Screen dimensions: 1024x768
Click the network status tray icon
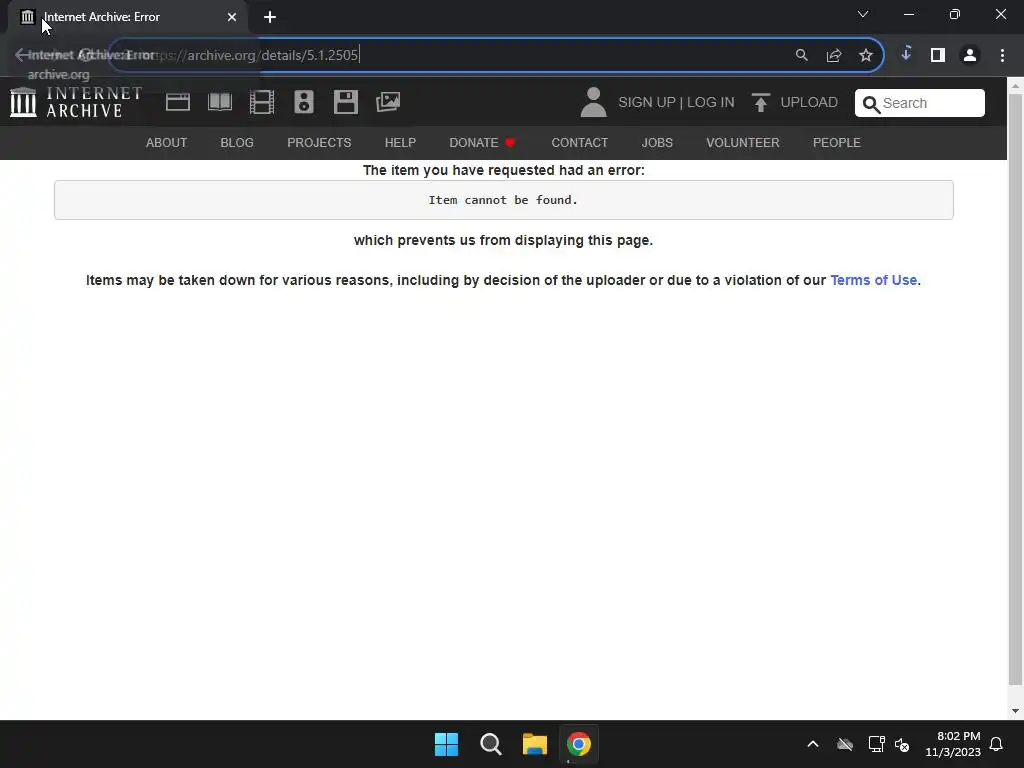click(x=876, y=744)
